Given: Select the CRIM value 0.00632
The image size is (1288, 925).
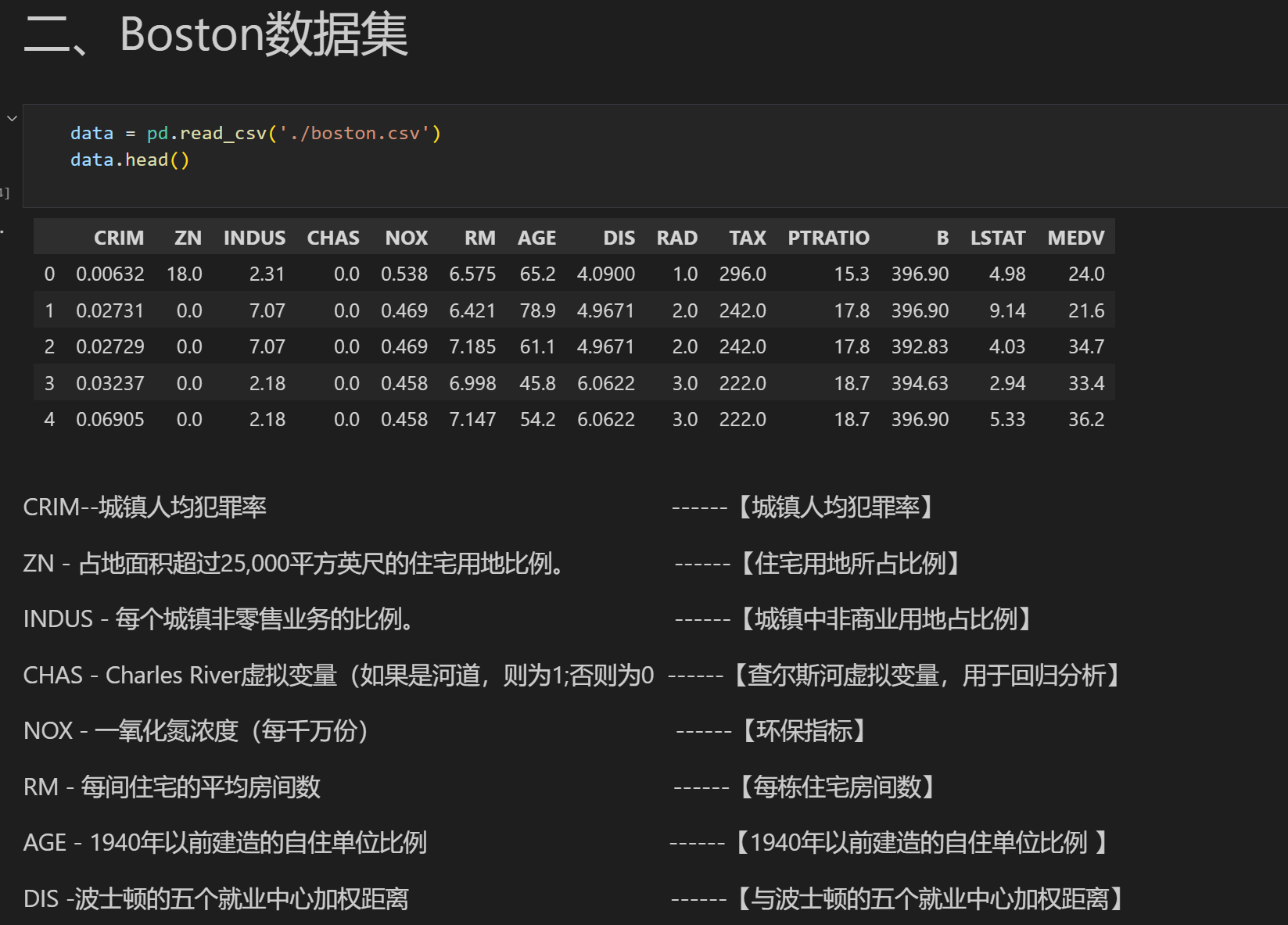Looking at the screenshot, I should click(x=110, y=274).
